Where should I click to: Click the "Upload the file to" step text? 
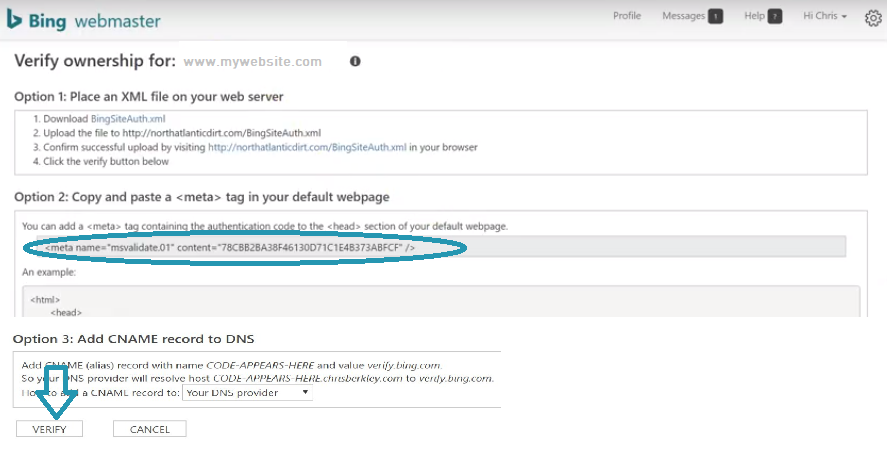182,133
